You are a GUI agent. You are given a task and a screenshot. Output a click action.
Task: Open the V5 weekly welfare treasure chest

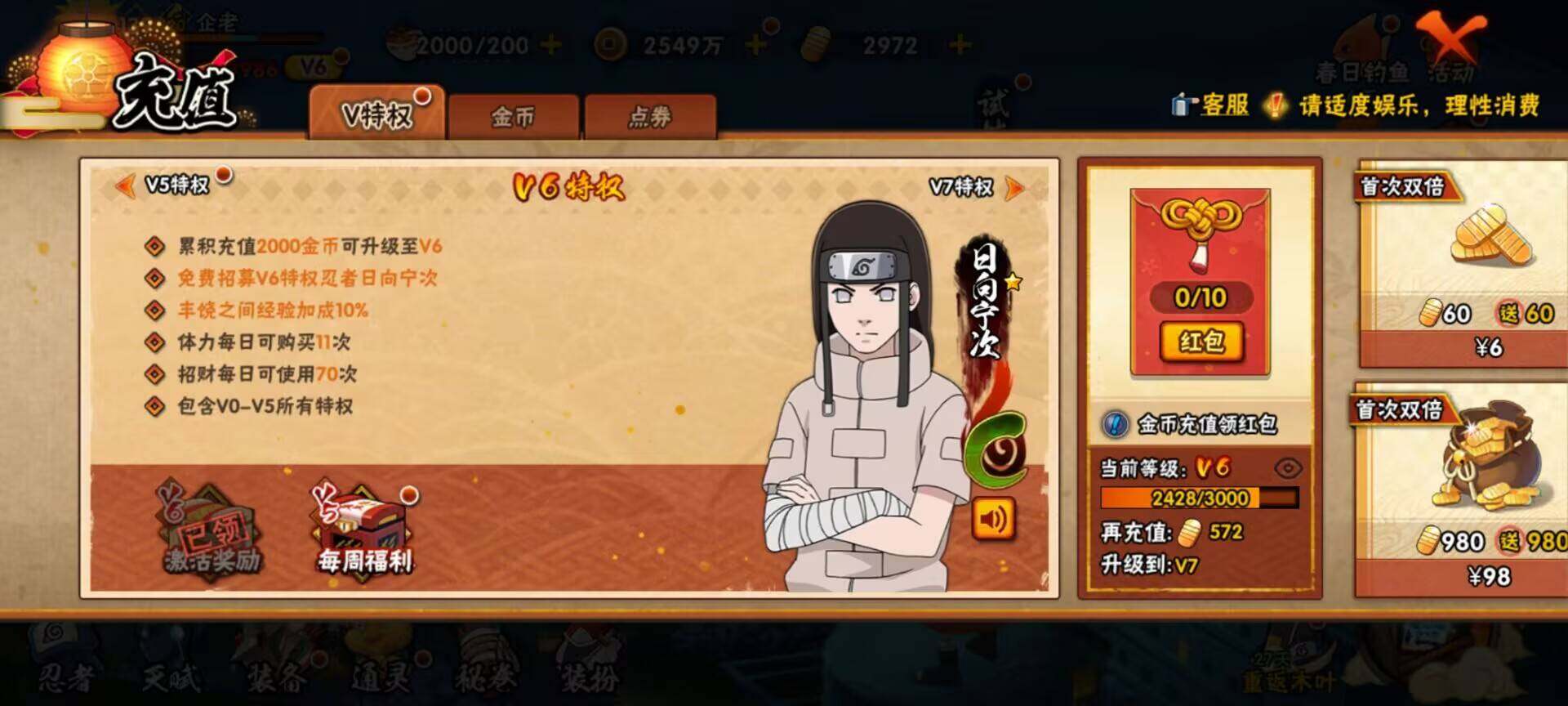[x=364, y=527]
